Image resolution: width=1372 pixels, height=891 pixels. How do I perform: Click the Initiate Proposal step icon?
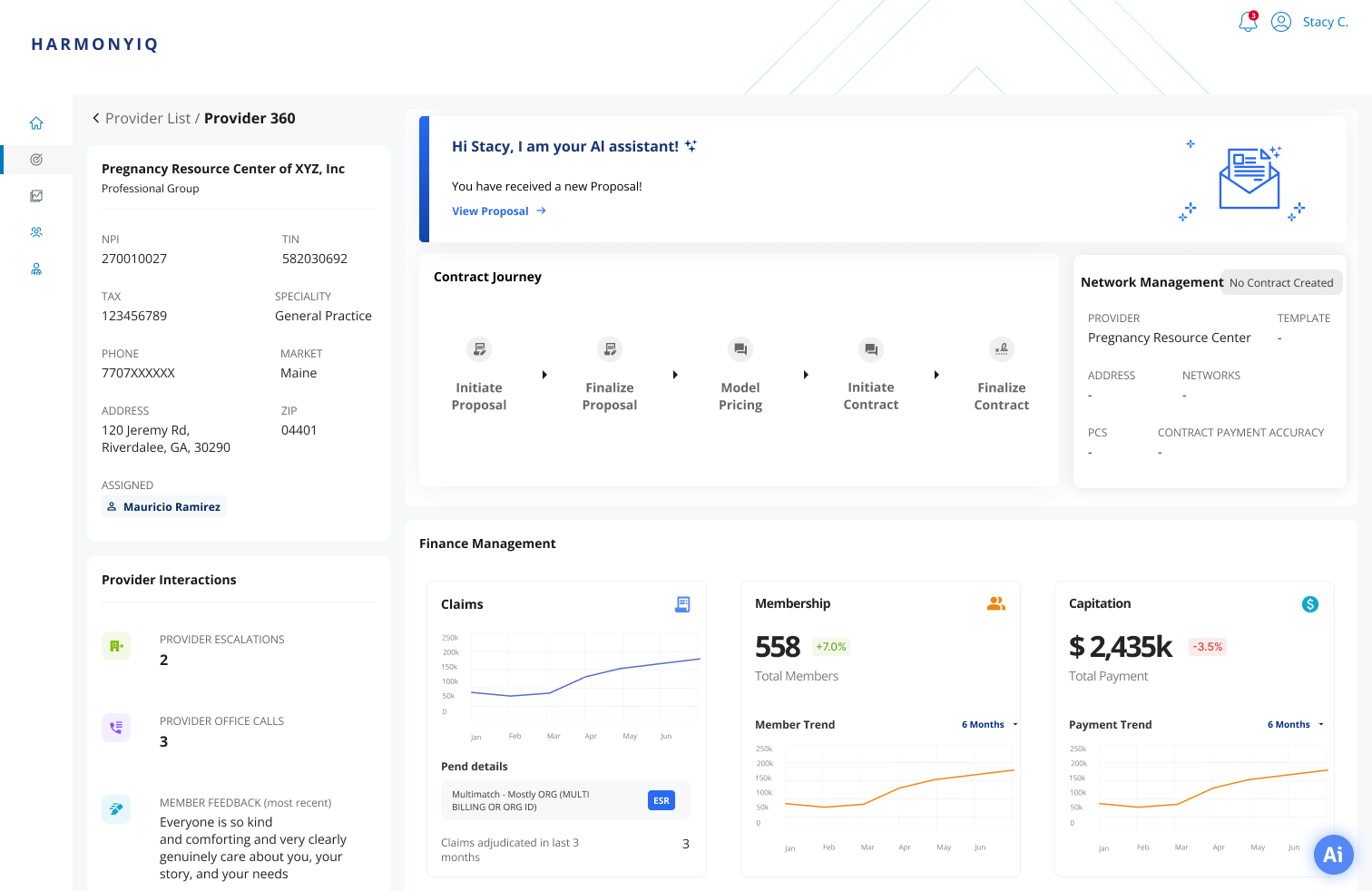[479, 349]
